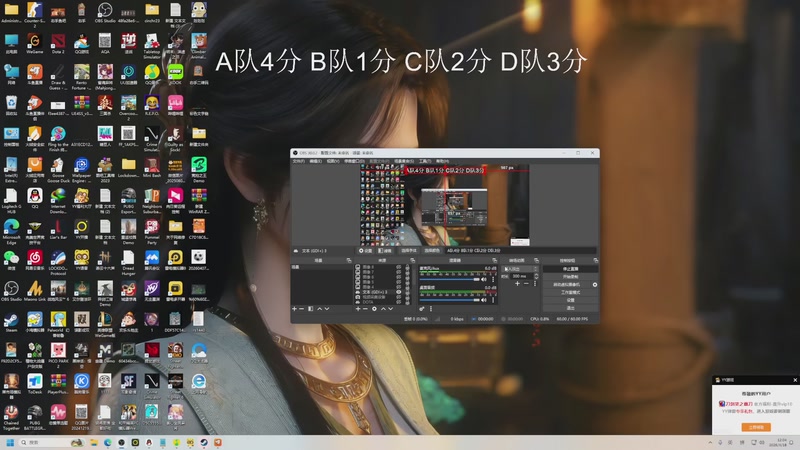Open Goose Goose Duck desktop icon
This screenshot has width=800, height=450.
(x=58, y=170)
